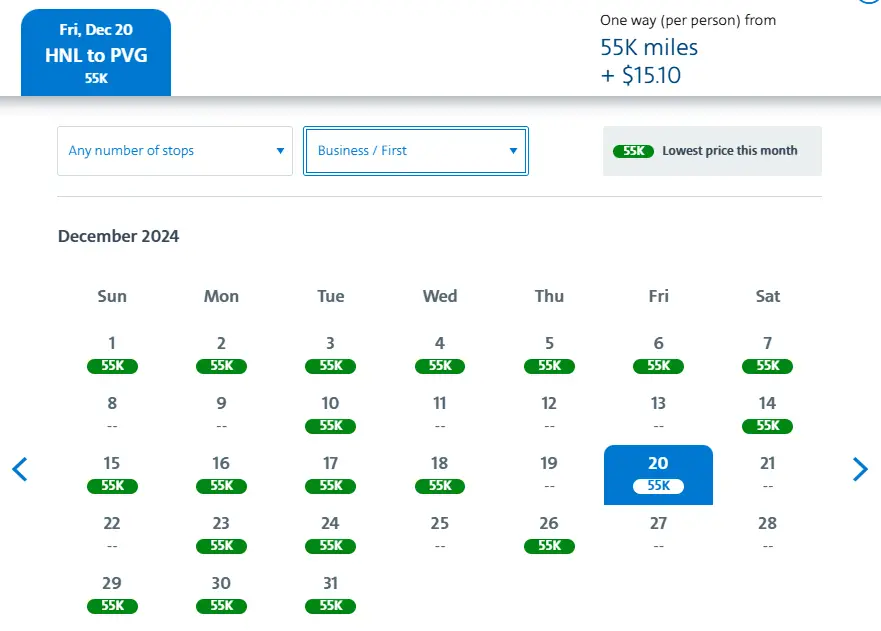Image resolution: width=881 pixels, height=631 pixels.
Task: Select December 1 on the calendar
Action: (112, 354)
